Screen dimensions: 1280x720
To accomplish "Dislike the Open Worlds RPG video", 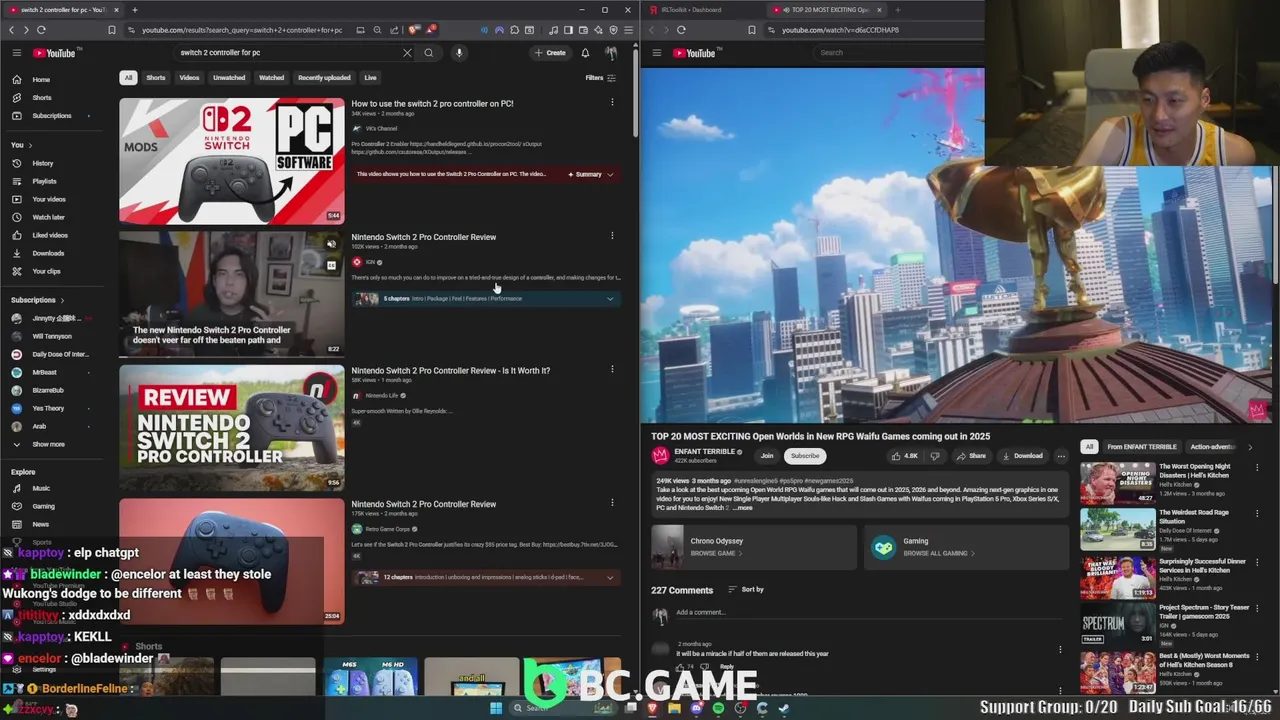I will click(x=935, y=456).
